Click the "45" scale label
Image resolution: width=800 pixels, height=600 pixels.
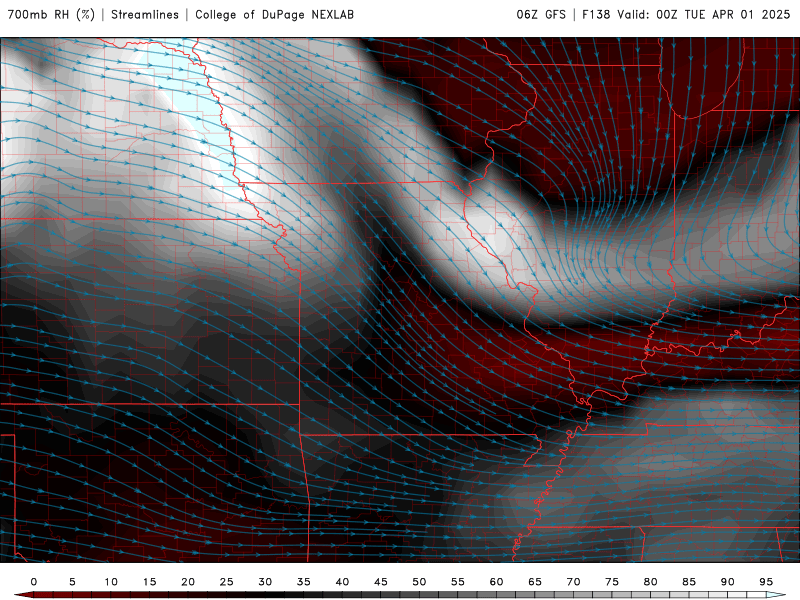point(381,582)
